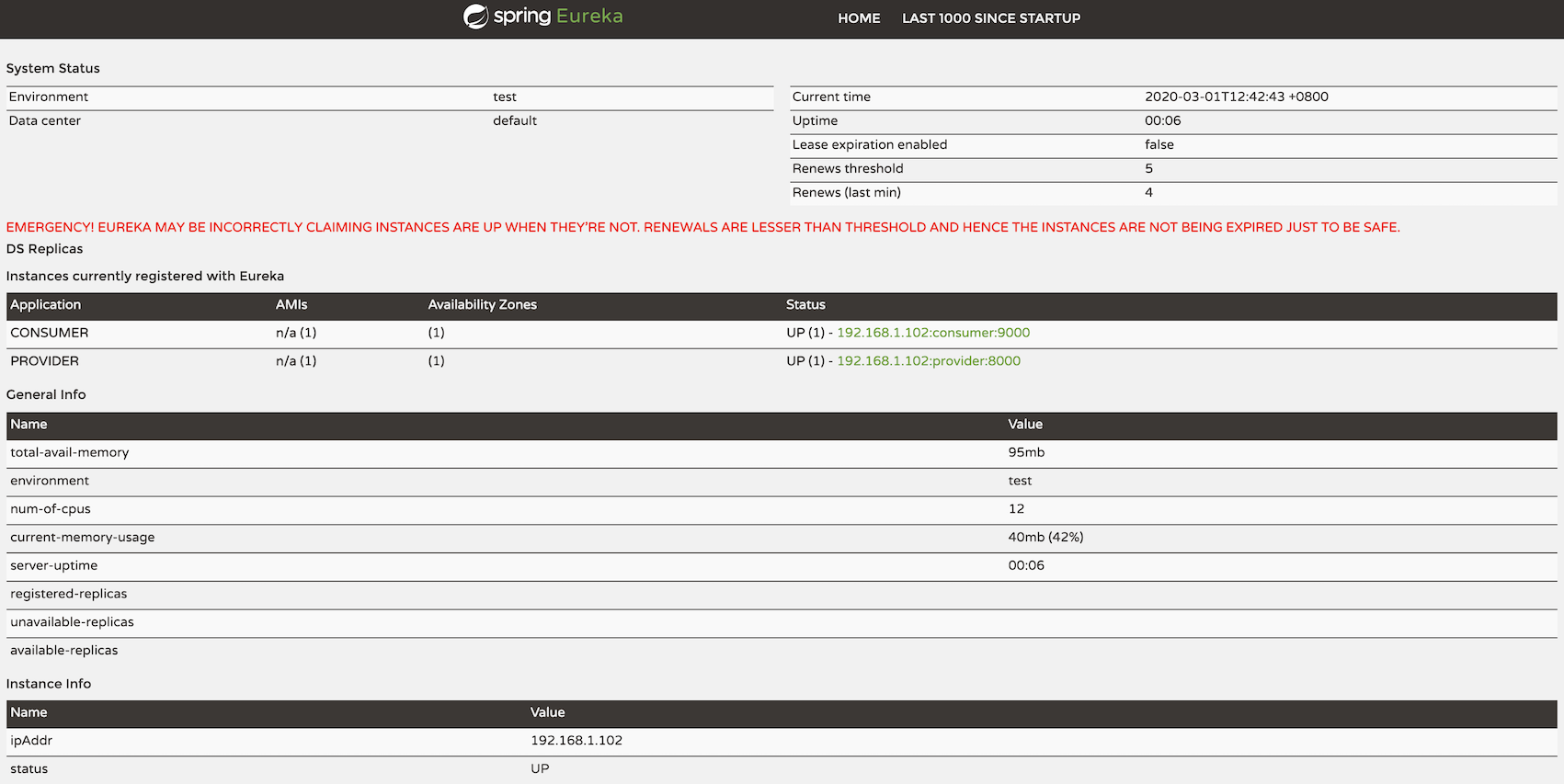Image resolution: width=1564 pixels, height=784 pixels.
Task: Click the Spring leaf logo icon
Action: coord(475,17)
